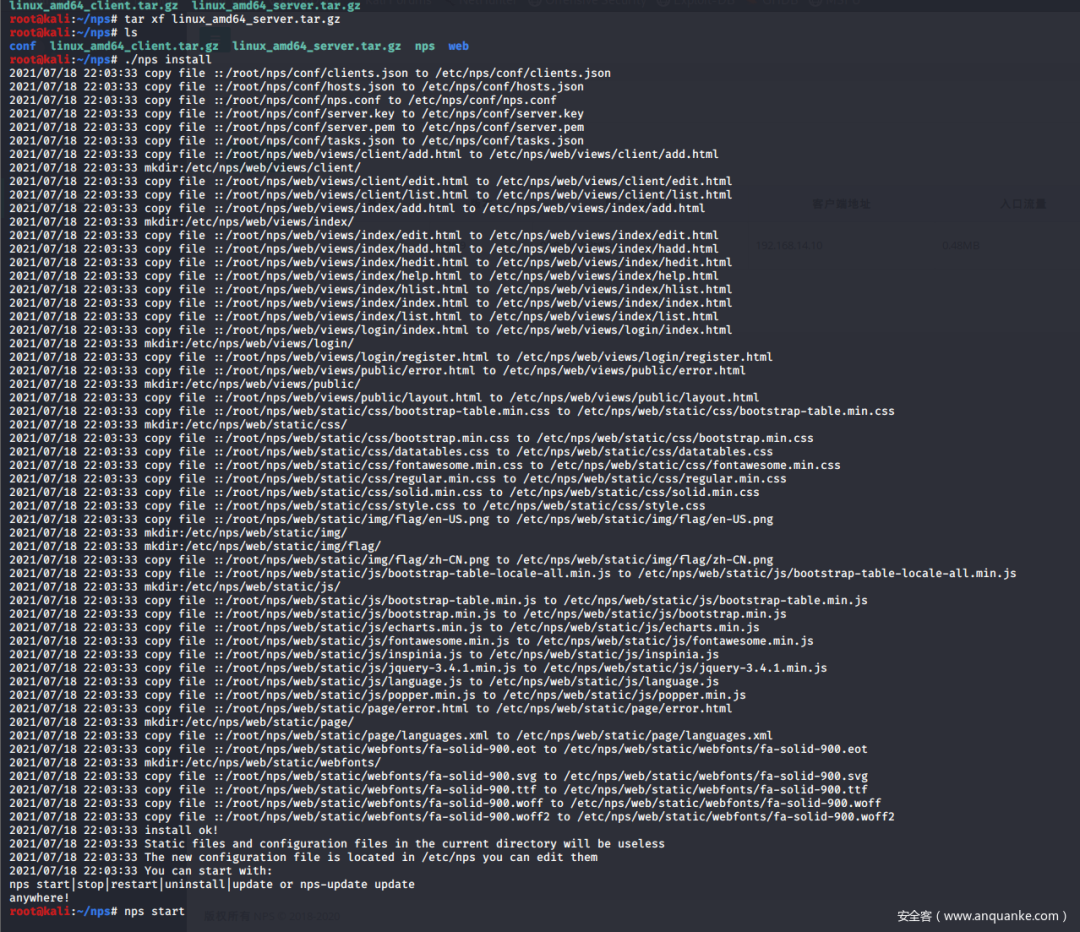1080x932 pixels.
Task: Select the server.pem copy log line
Action: (296, 127)
